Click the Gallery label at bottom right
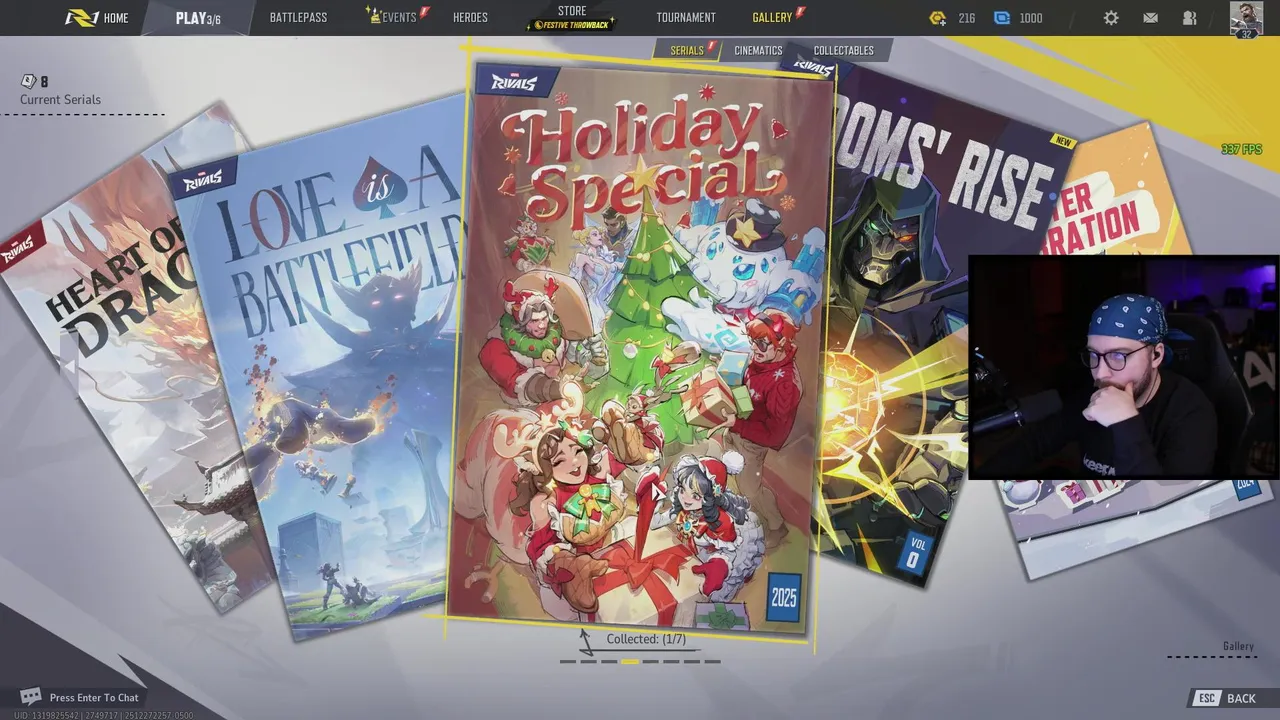Screen dimensions: 1280x720 coord(1238,646)
